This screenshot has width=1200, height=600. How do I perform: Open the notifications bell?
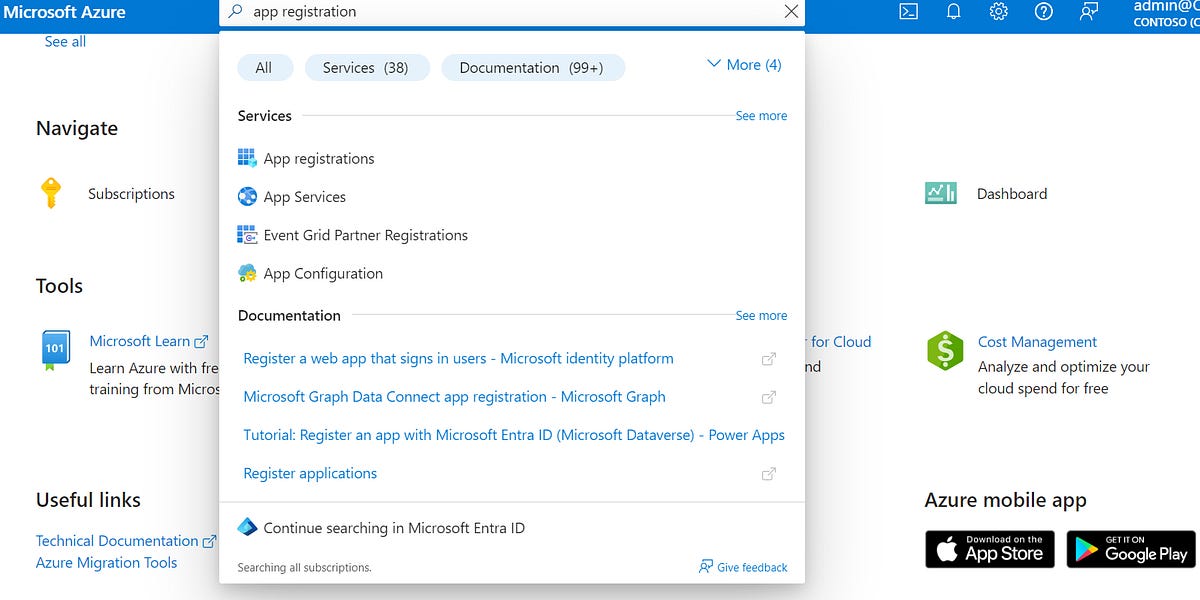point(953,12)
